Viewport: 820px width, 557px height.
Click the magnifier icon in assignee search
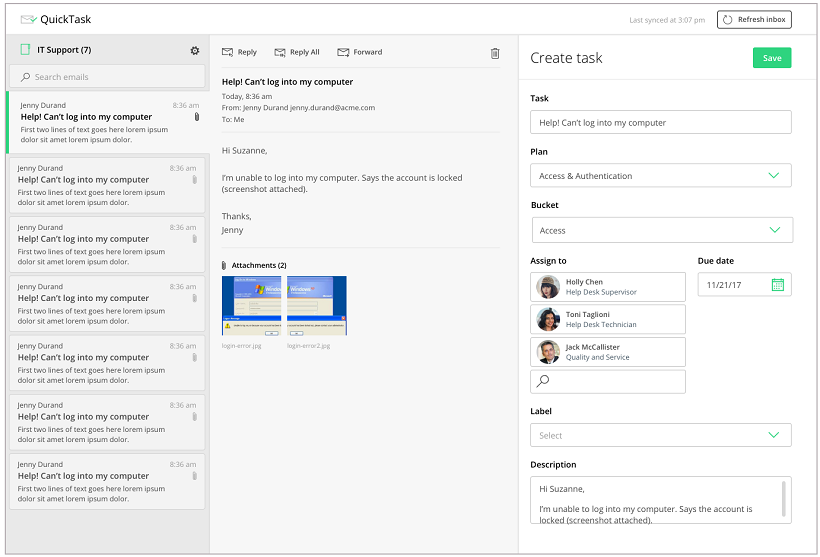pos(543,381)
